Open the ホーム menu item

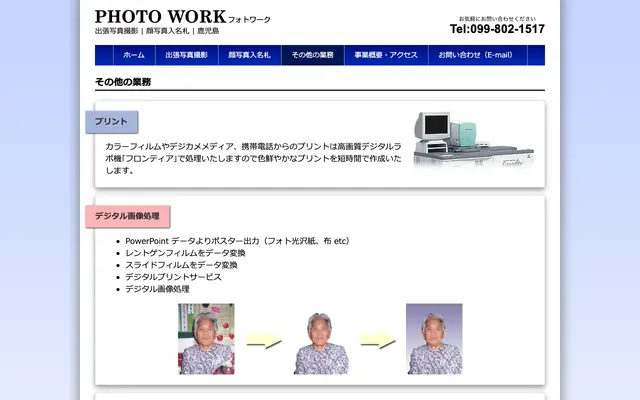tap(134, 55)
